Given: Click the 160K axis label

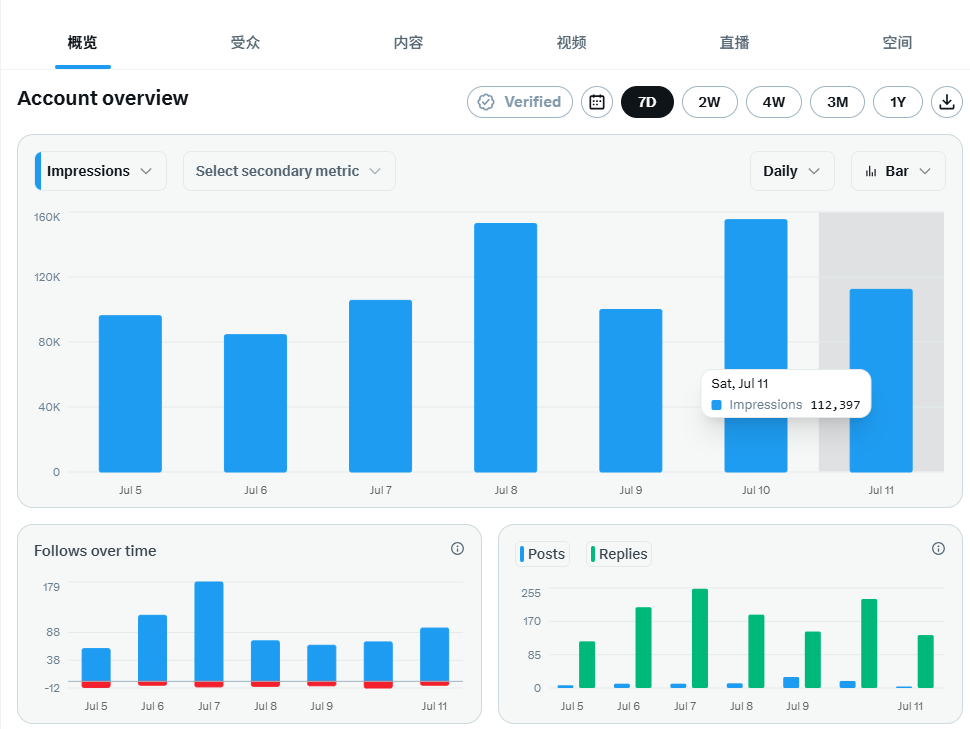Looking at the screenshot, I should [x=47, y=217].
